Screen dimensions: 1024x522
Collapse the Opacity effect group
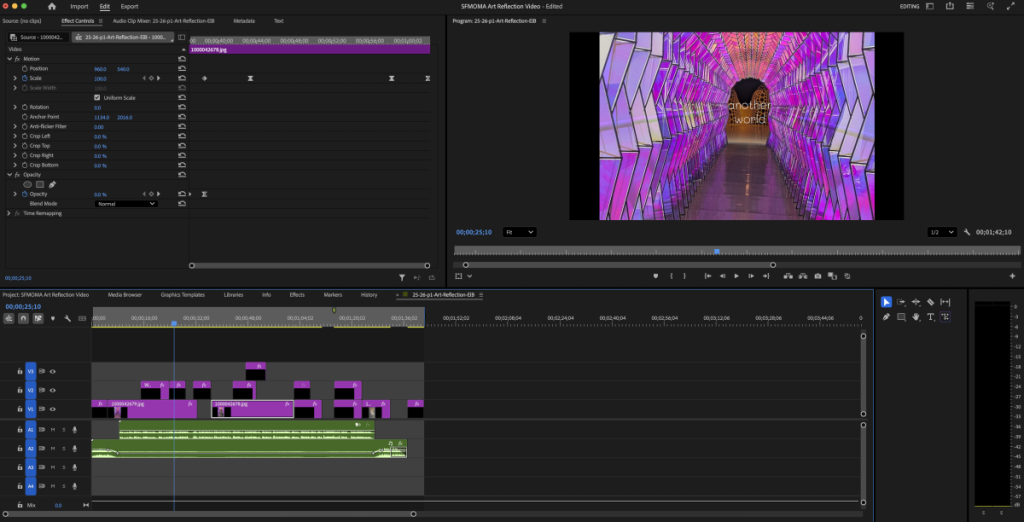[9, 175]
